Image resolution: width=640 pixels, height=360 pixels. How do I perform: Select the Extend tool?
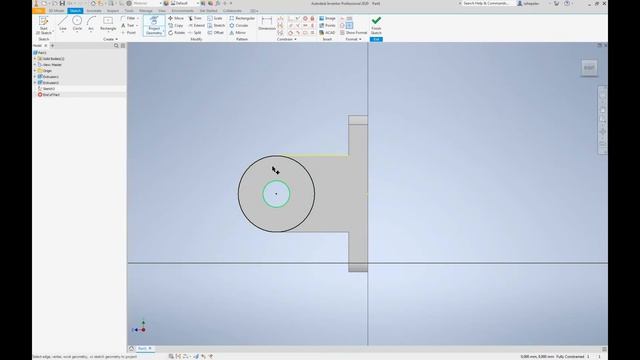coord(196,25)
